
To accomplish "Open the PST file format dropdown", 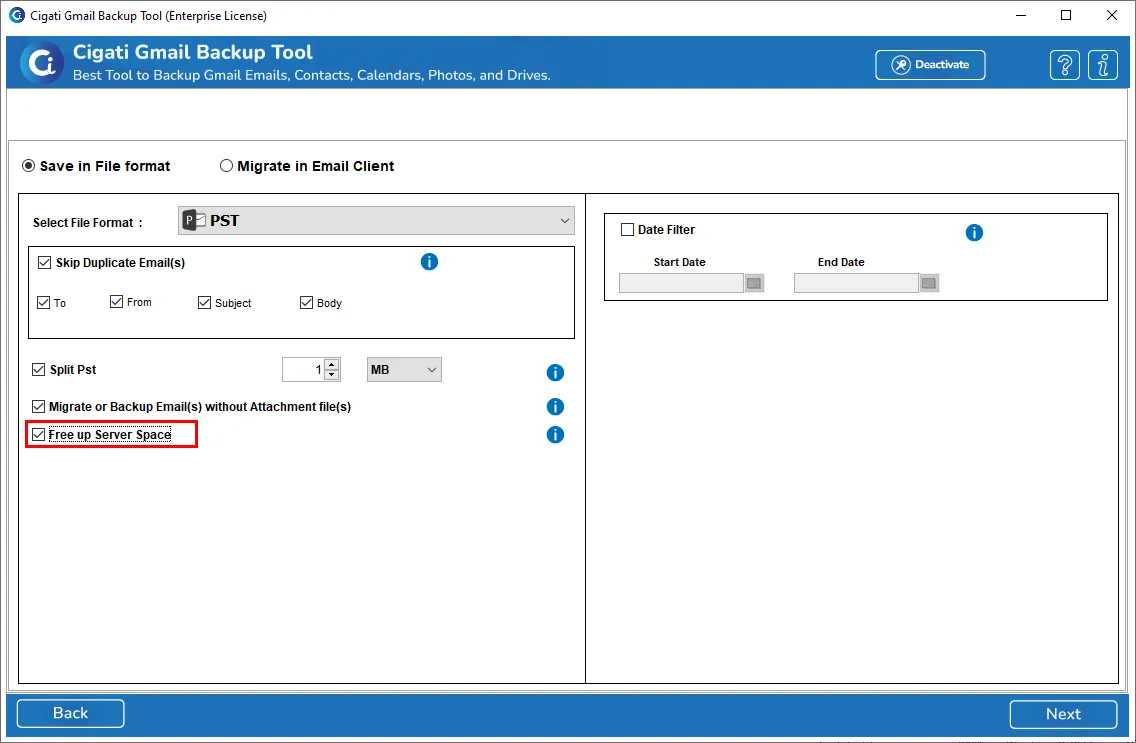I will coord(376,220).
